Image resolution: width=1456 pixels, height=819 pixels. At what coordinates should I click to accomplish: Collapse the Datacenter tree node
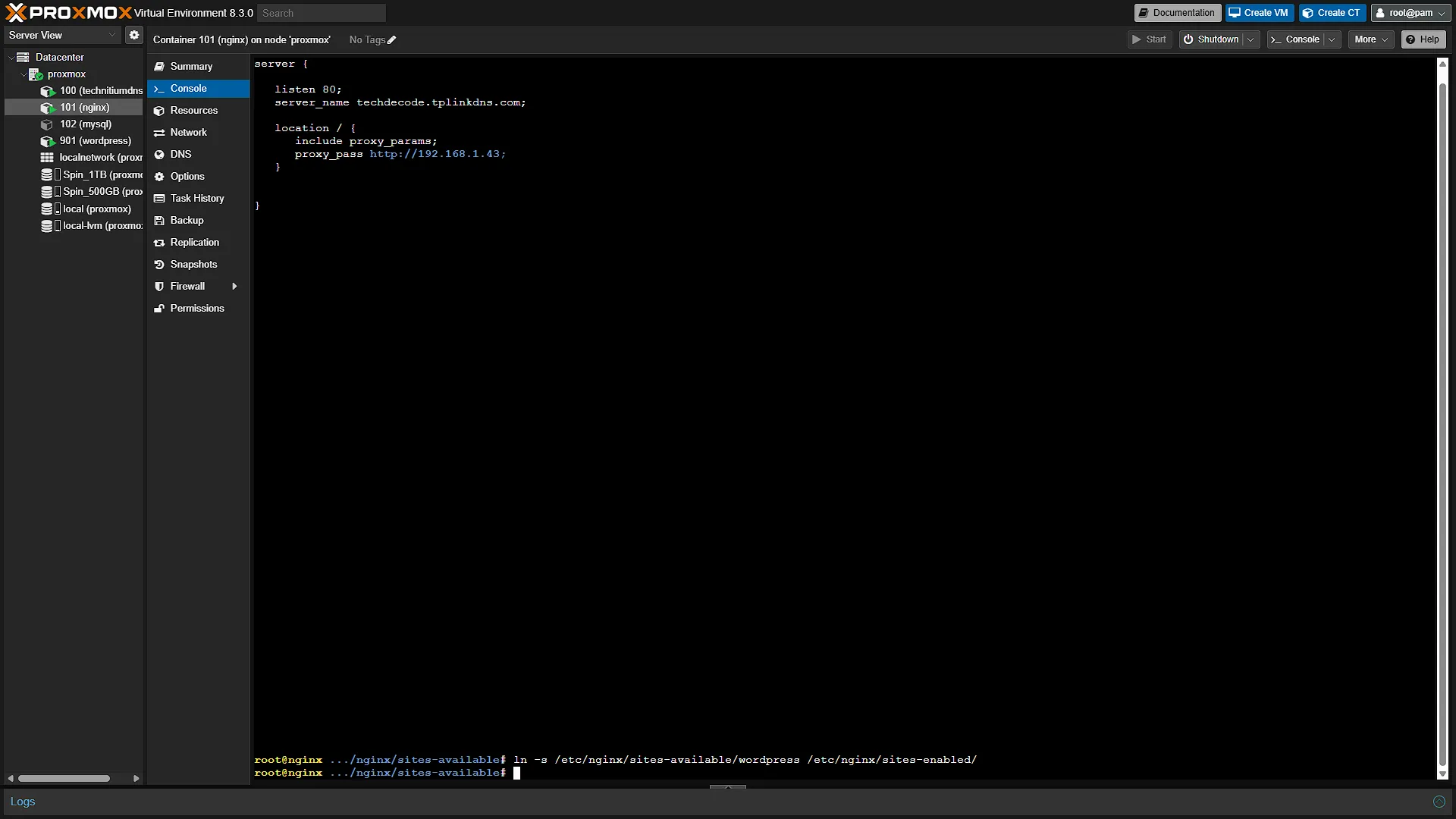11,58
